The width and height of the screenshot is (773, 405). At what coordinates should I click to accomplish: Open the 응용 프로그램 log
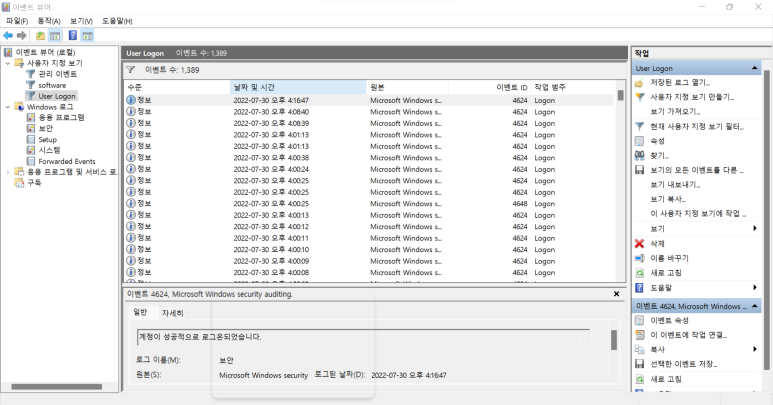click(62, 117)
